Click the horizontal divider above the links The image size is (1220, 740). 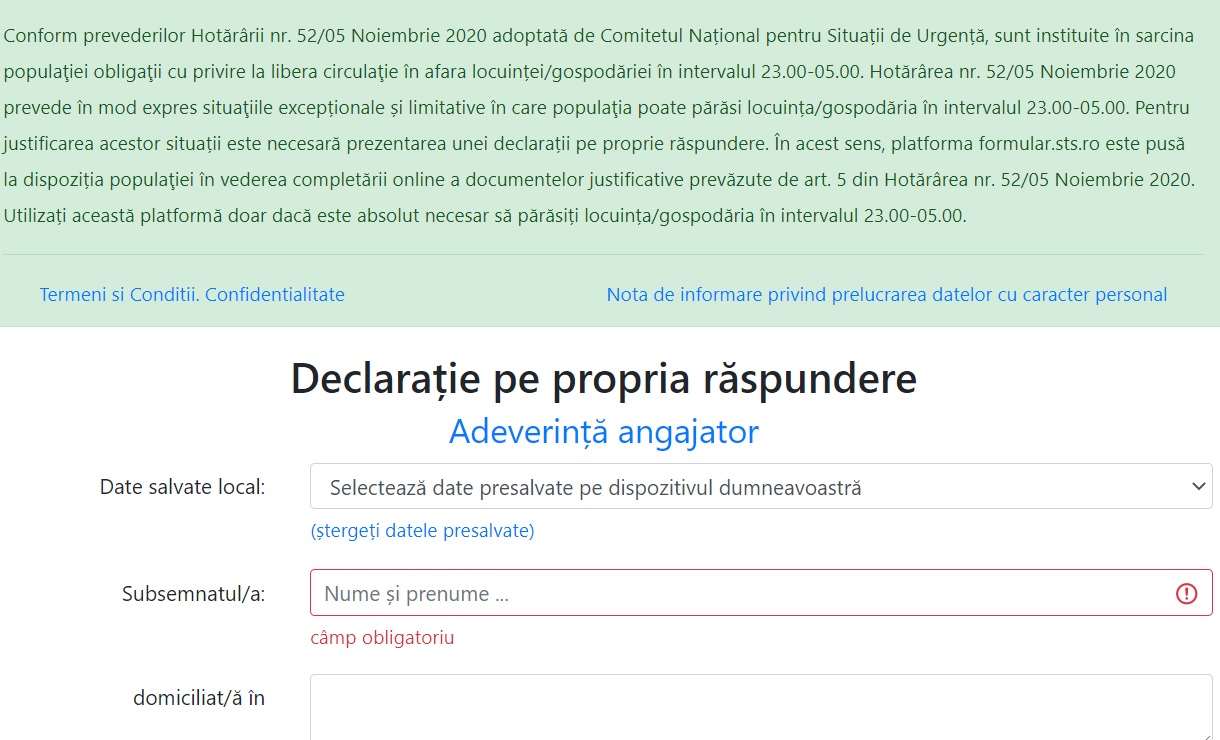(603, 255)
